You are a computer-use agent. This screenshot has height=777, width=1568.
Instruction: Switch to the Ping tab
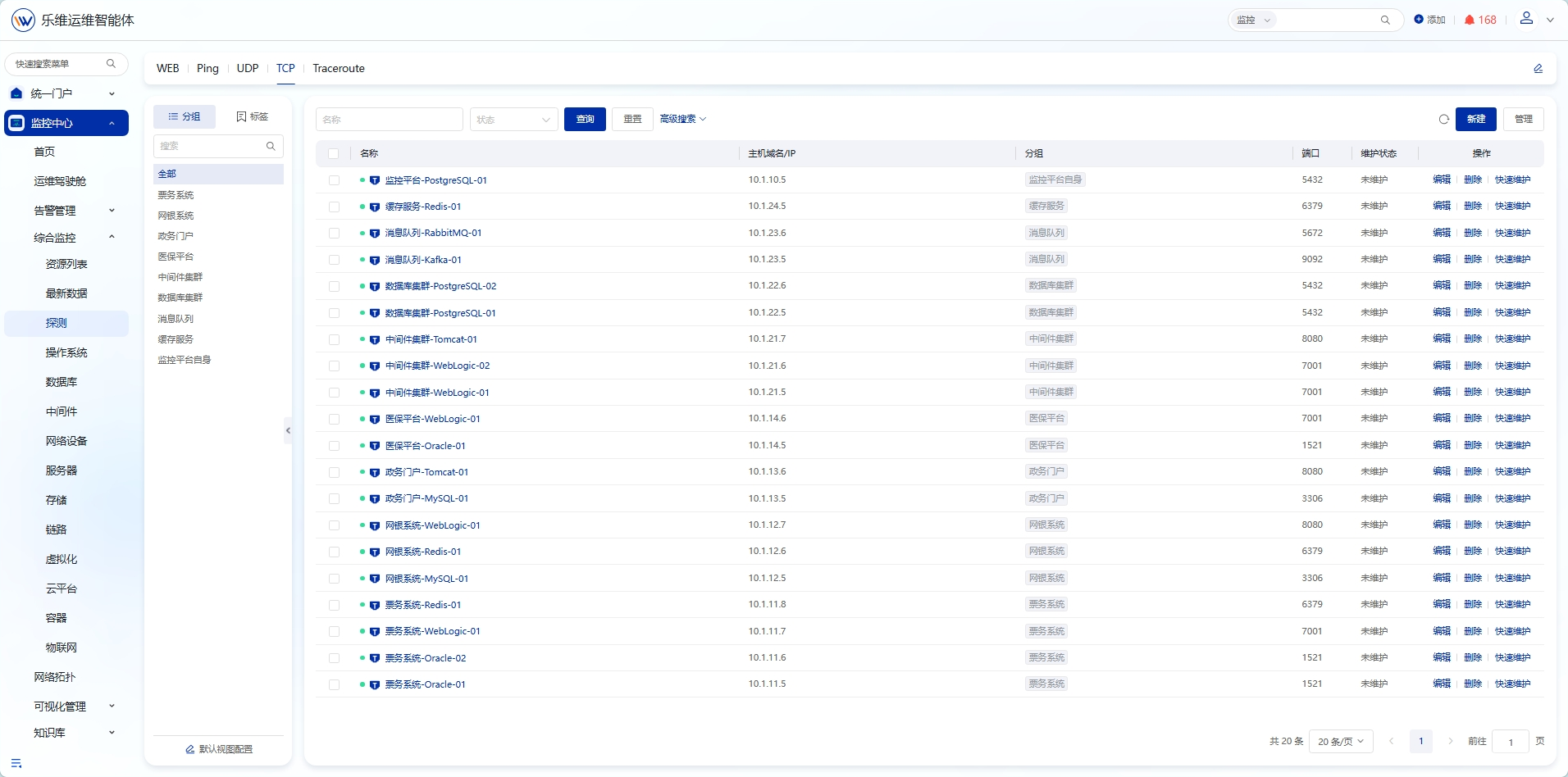click(x=207, y=68)
